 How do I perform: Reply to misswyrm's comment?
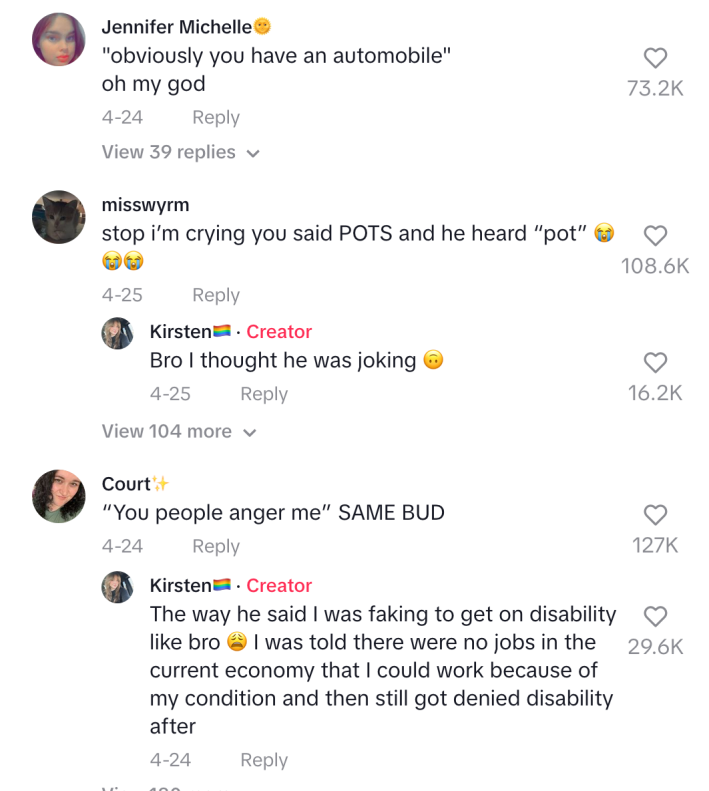click(x=215, y=295)
